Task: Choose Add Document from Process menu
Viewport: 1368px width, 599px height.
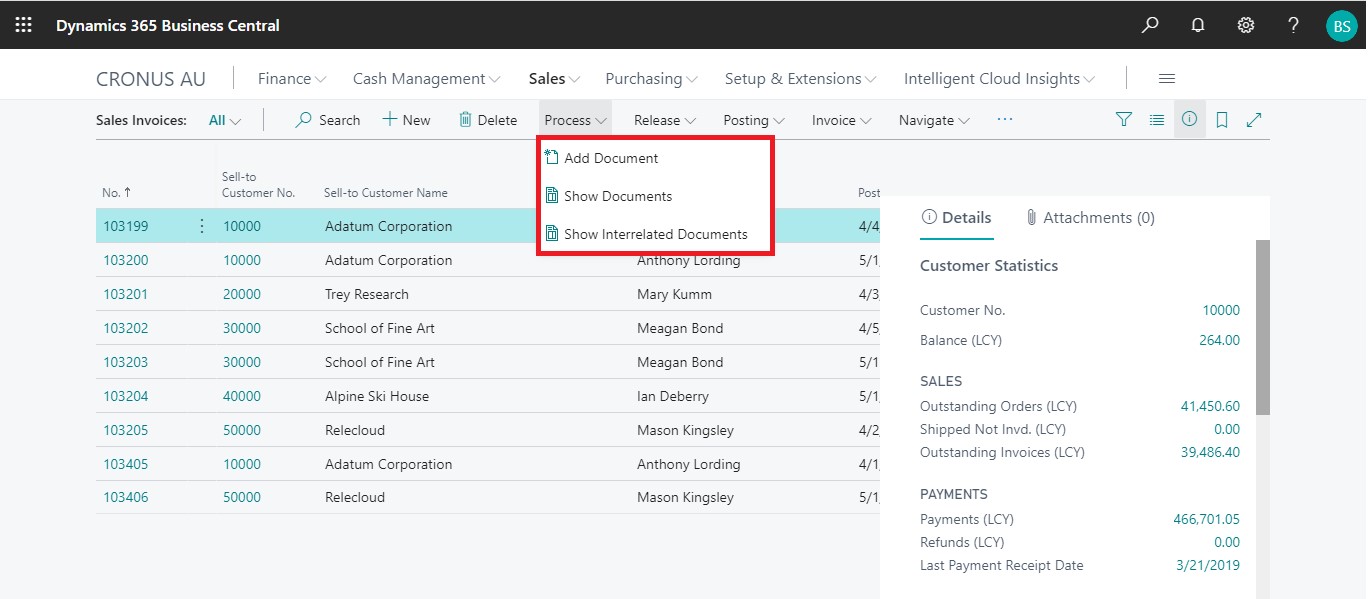Action: click(610, 158)
